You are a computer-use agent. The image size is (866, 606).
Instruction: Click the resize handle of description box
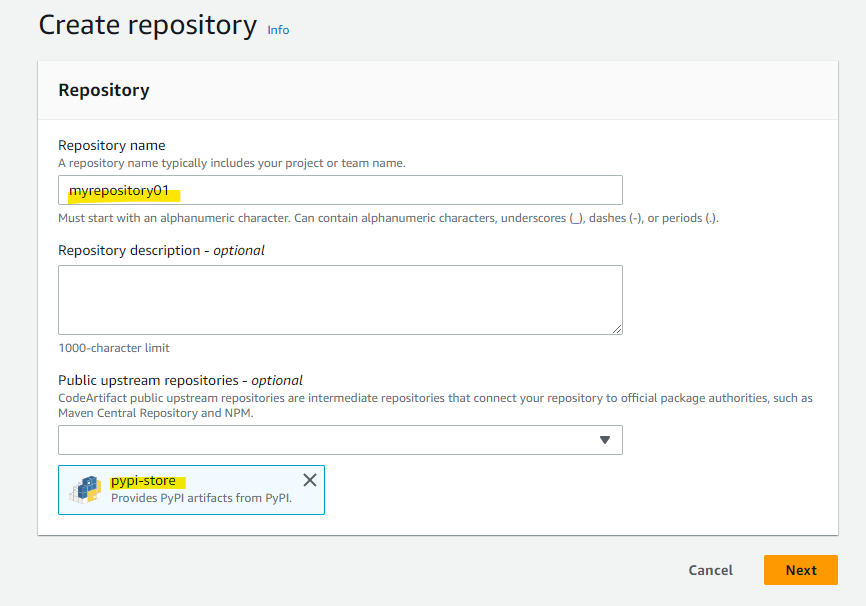(x=617, y=329)
